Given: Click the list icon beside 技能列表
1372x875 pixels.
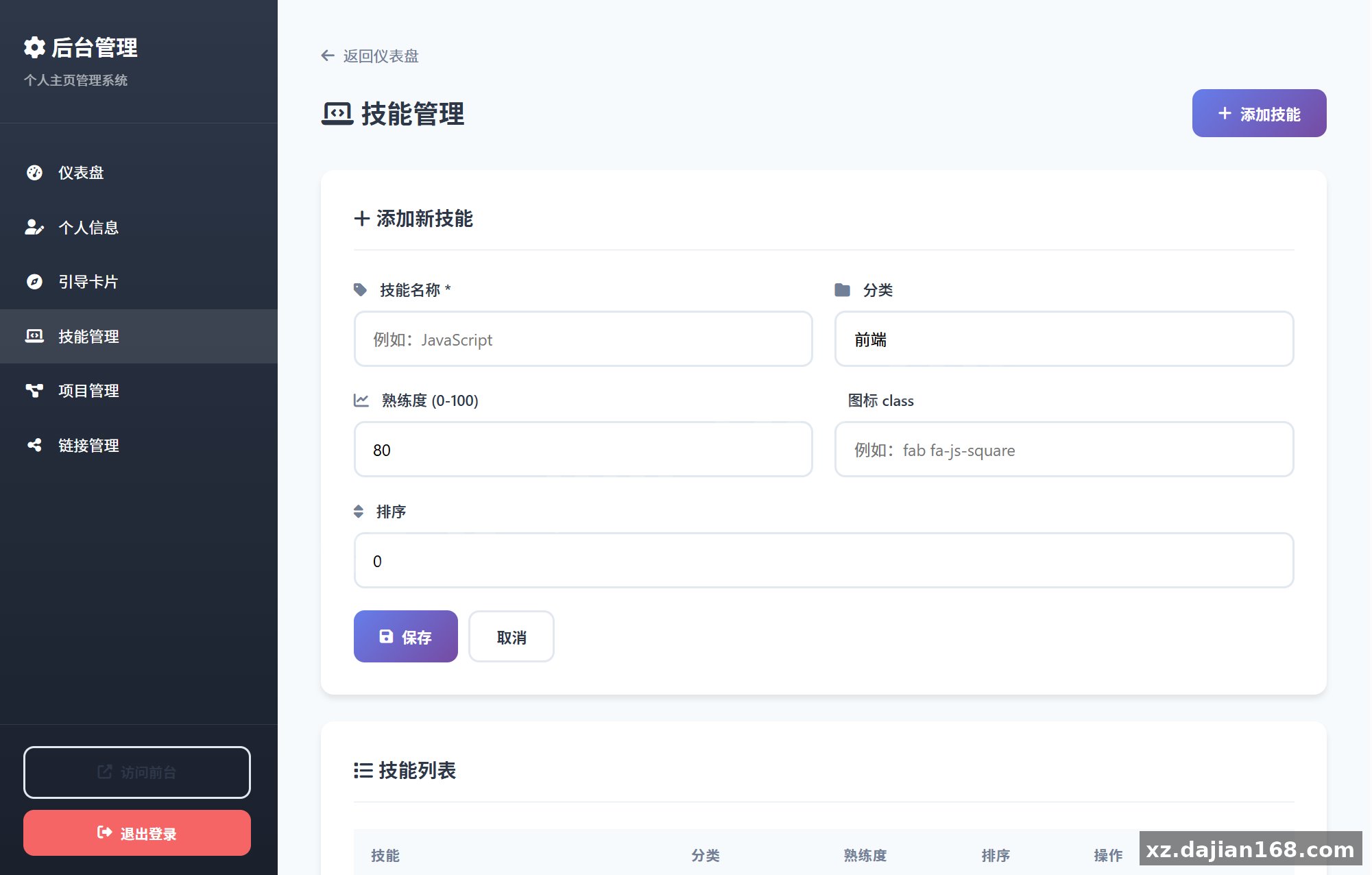Looking at the screenshot, I should (x=363, y=771).
